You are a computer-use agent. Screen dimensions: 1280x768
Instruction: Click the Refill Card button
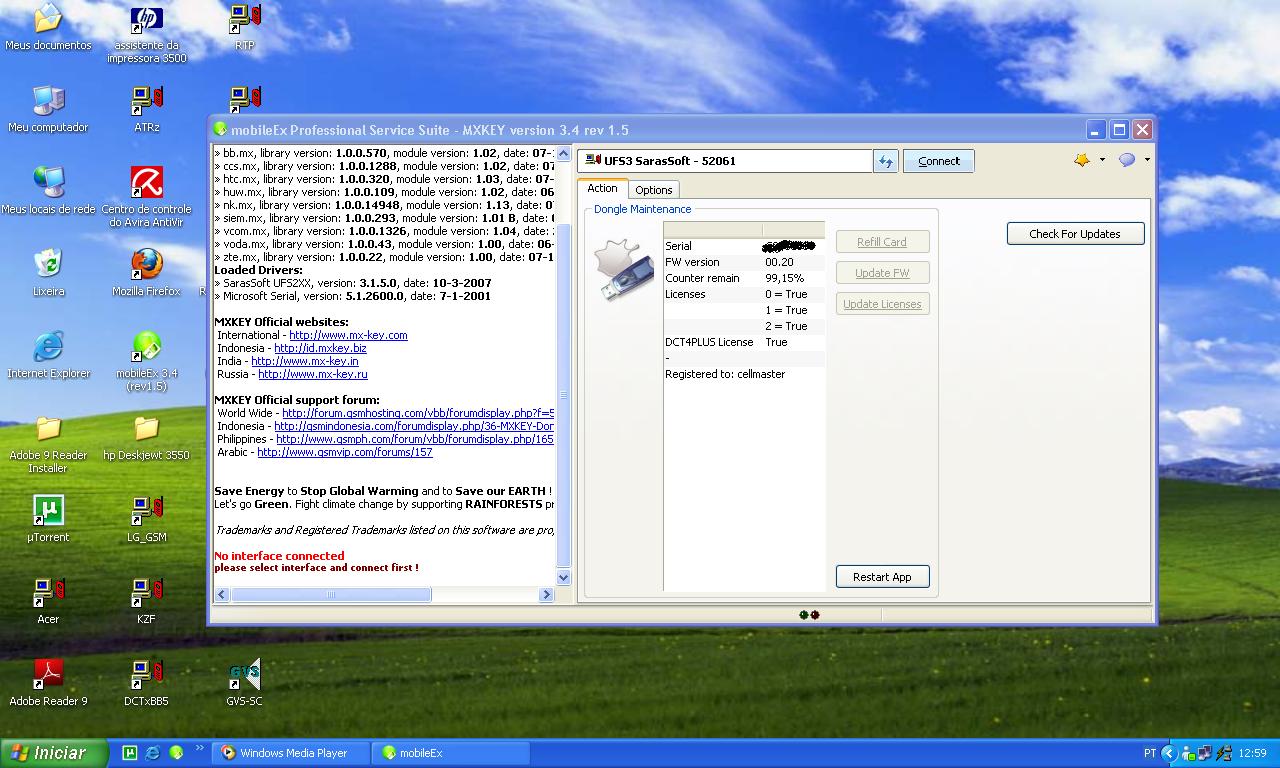pyautogui.click(x=882, y=242)
